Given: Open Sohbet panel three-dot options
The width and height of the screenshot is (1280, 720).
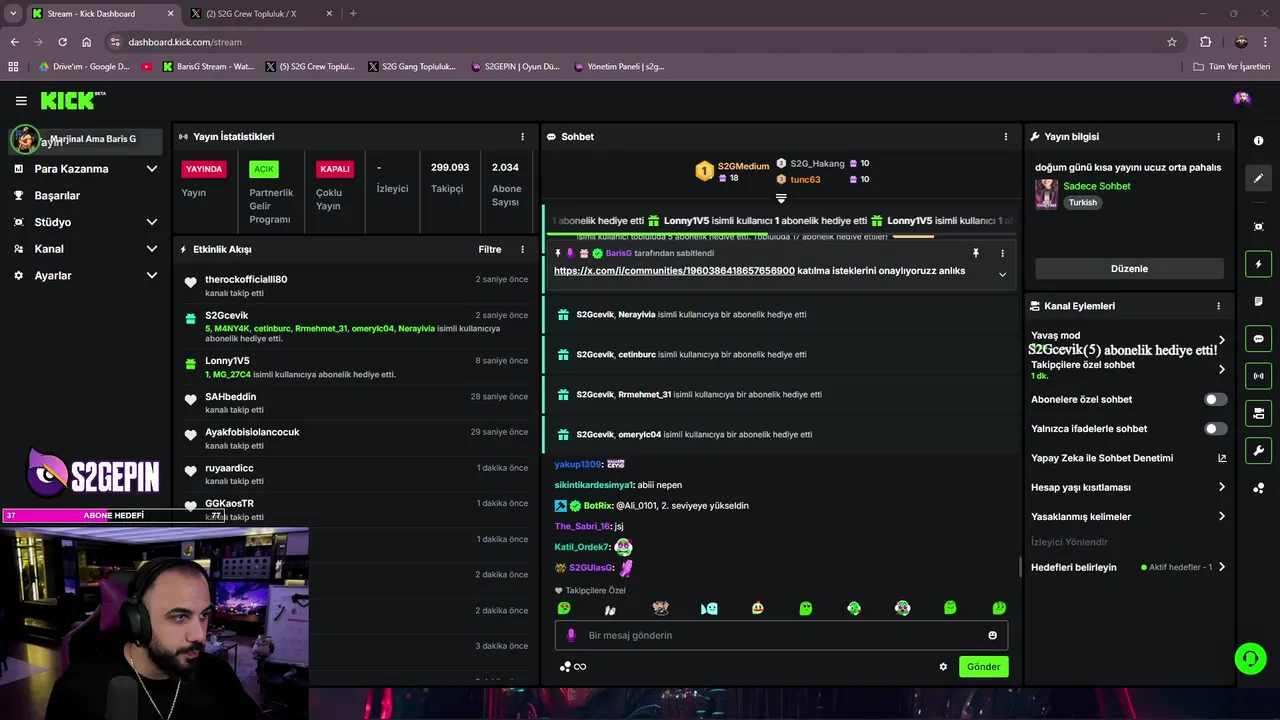Looking at the screenshot, I should tap(1006, 137).
